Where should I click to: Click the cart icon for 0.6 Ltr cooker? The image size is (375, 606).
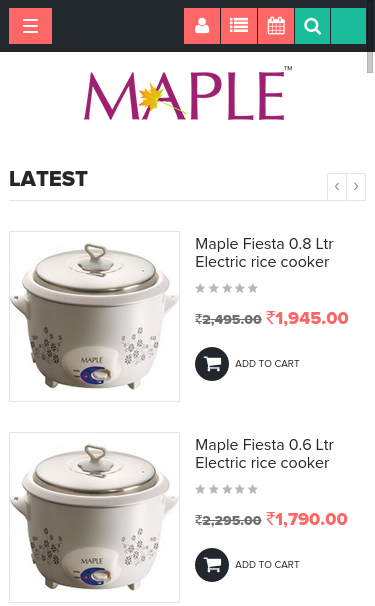(212, 565)
